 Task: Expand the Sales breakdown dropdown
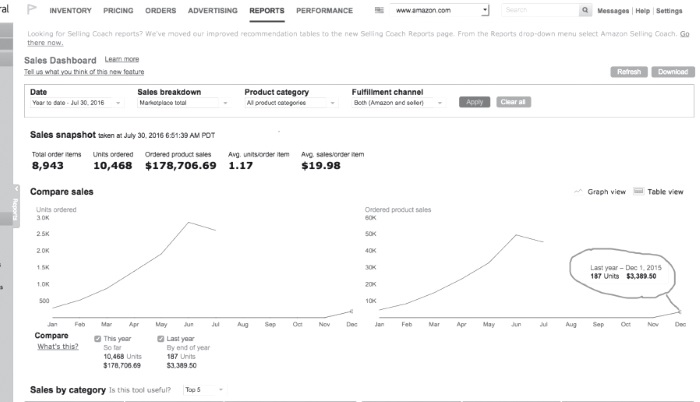tap(184, 102)
